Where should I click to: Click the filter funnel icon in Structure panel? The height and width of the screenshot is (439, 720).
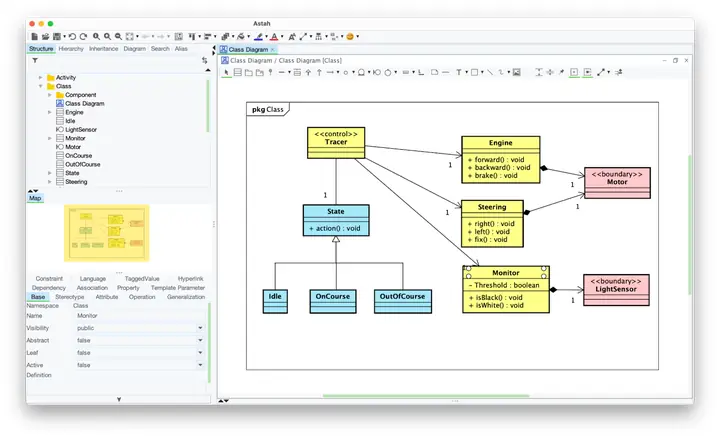click(x=35, y=60)
